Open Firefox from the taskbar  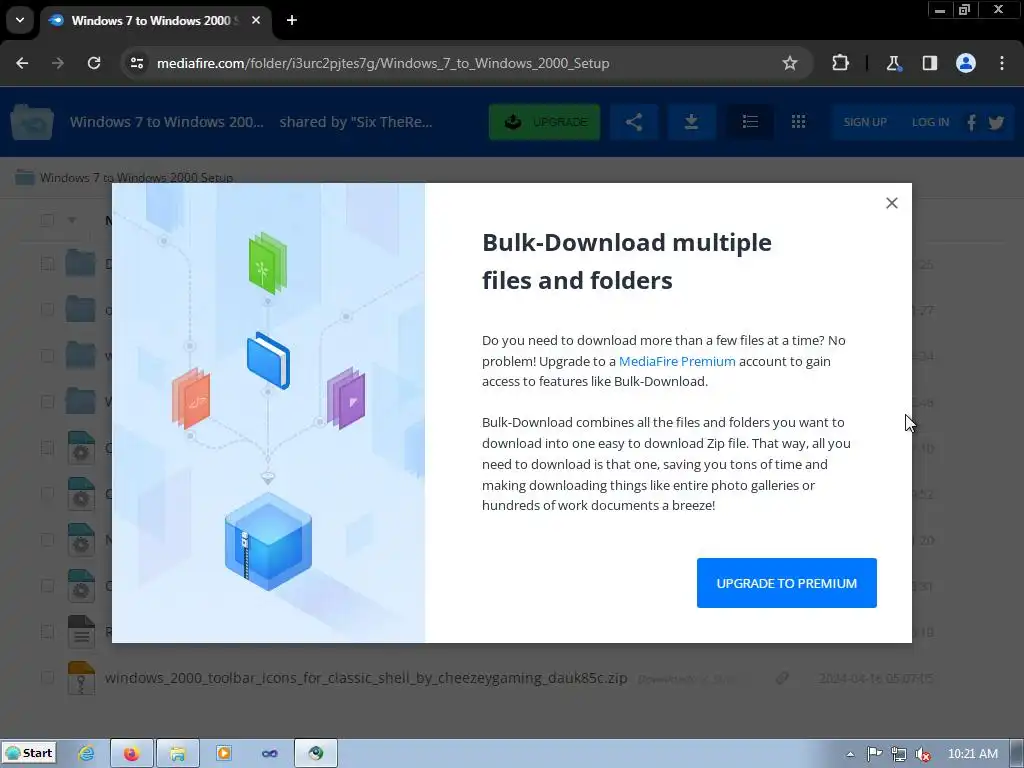click(x=132, y=754)
